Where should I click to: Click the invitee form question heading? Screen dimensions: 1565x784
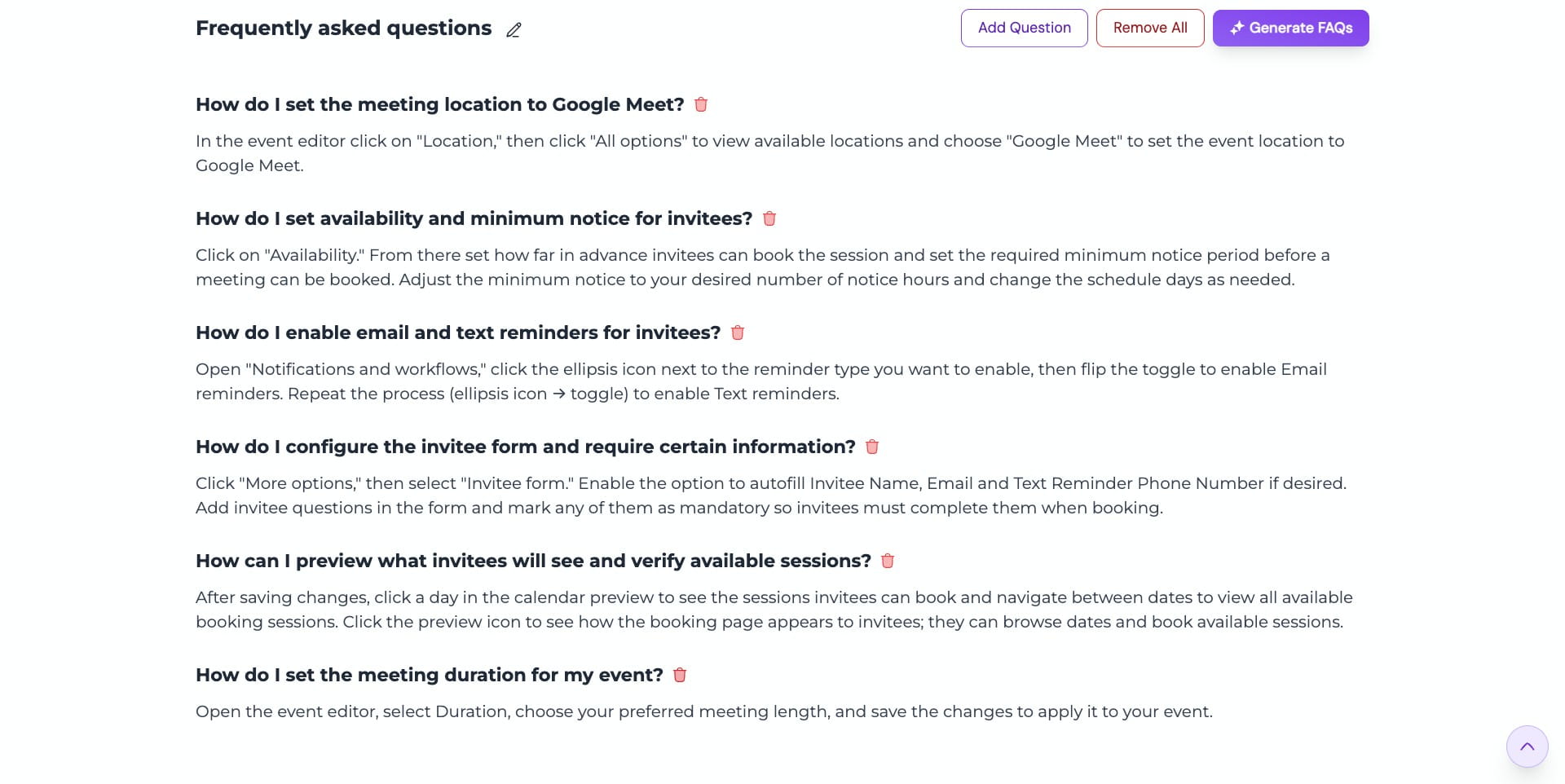[x=525, y=447]
